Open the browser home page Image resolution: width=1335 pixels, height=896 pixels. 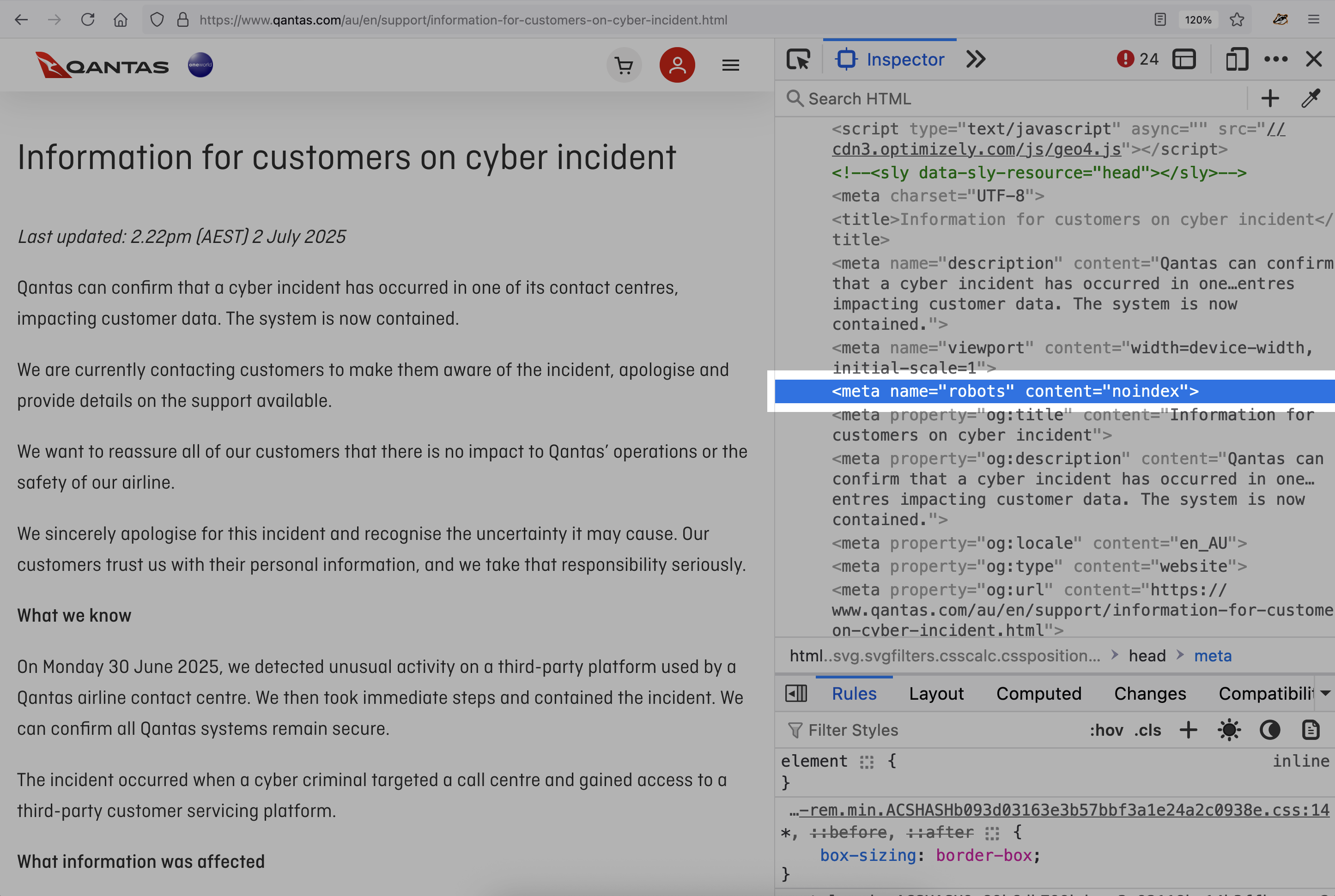tap(121, 20)
